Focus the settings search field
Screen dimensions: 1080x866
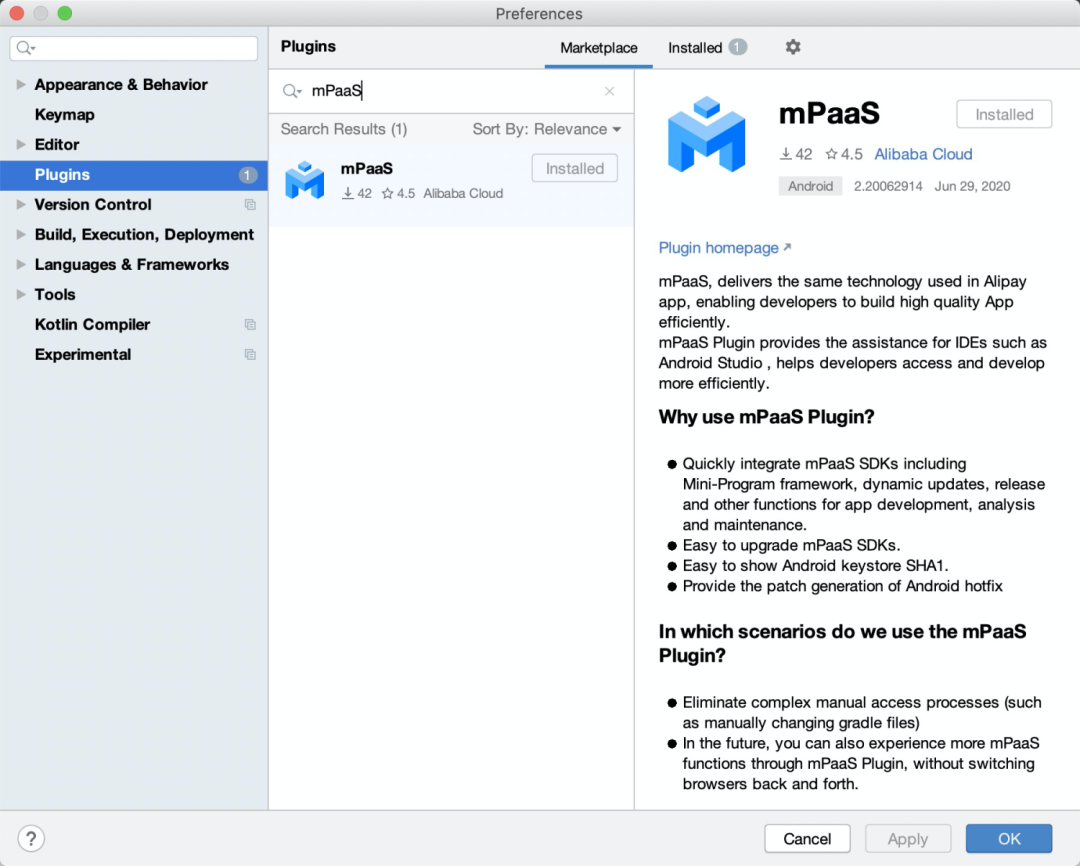click(134, 48)
